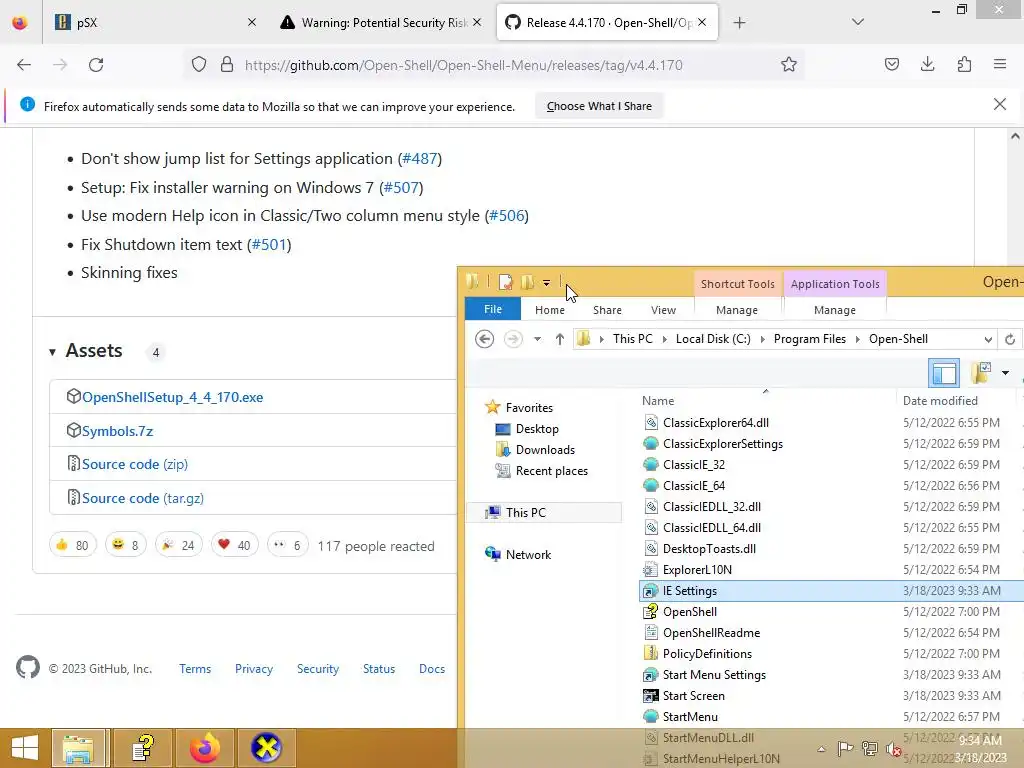Close the pSX tab
This screenshot has height=768, width=1024.
pos(252,22)
